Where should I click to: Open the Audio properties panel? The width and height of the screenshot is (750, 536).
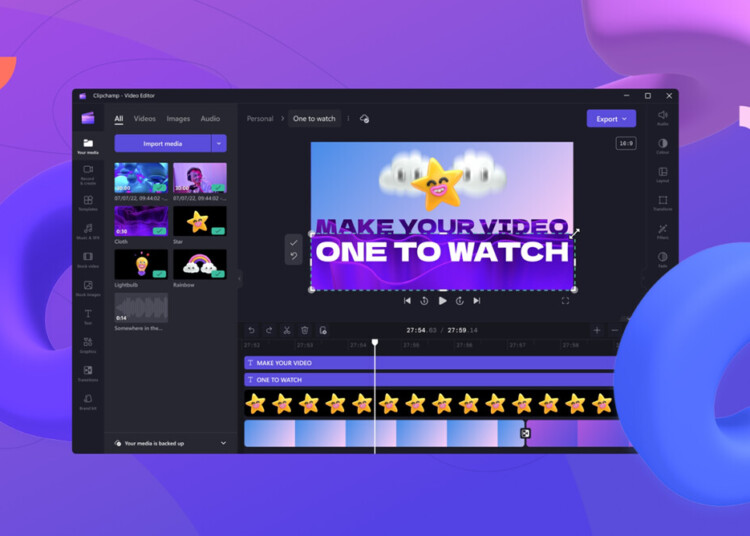pyautogui.click(x=662, y=118)
